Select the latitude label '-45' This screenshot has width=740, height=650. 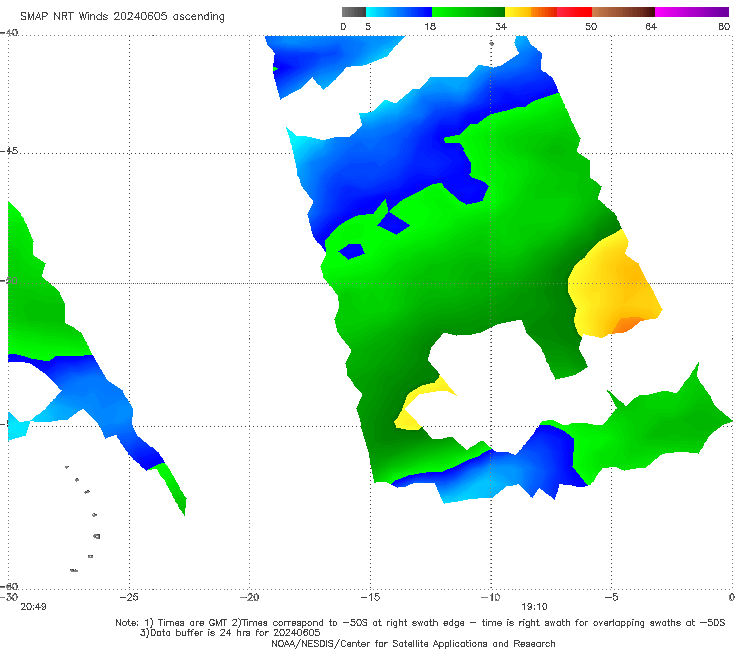click(x=9, y=151)
